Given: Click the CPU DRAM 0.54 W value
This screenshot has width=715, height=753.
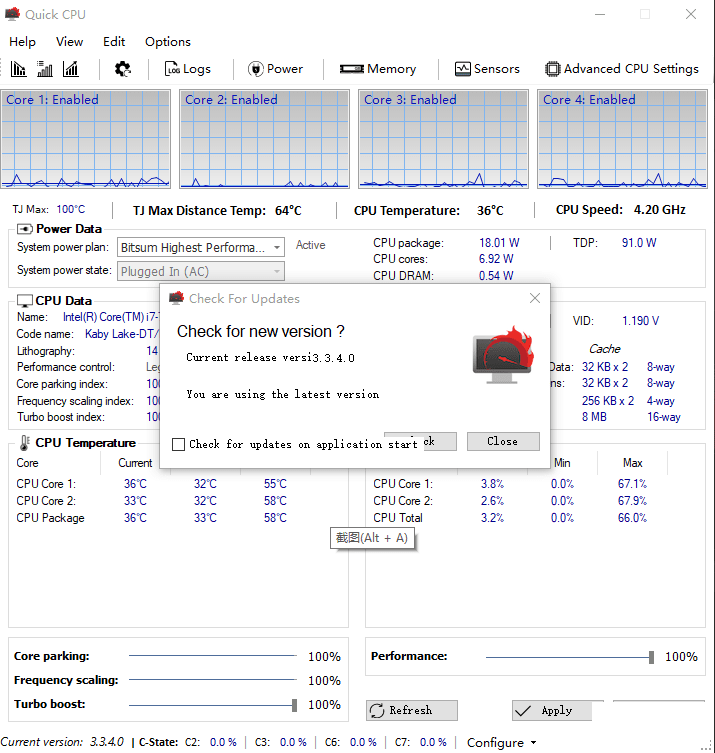Looking at the screenshot, I should (x=496, y=276).
